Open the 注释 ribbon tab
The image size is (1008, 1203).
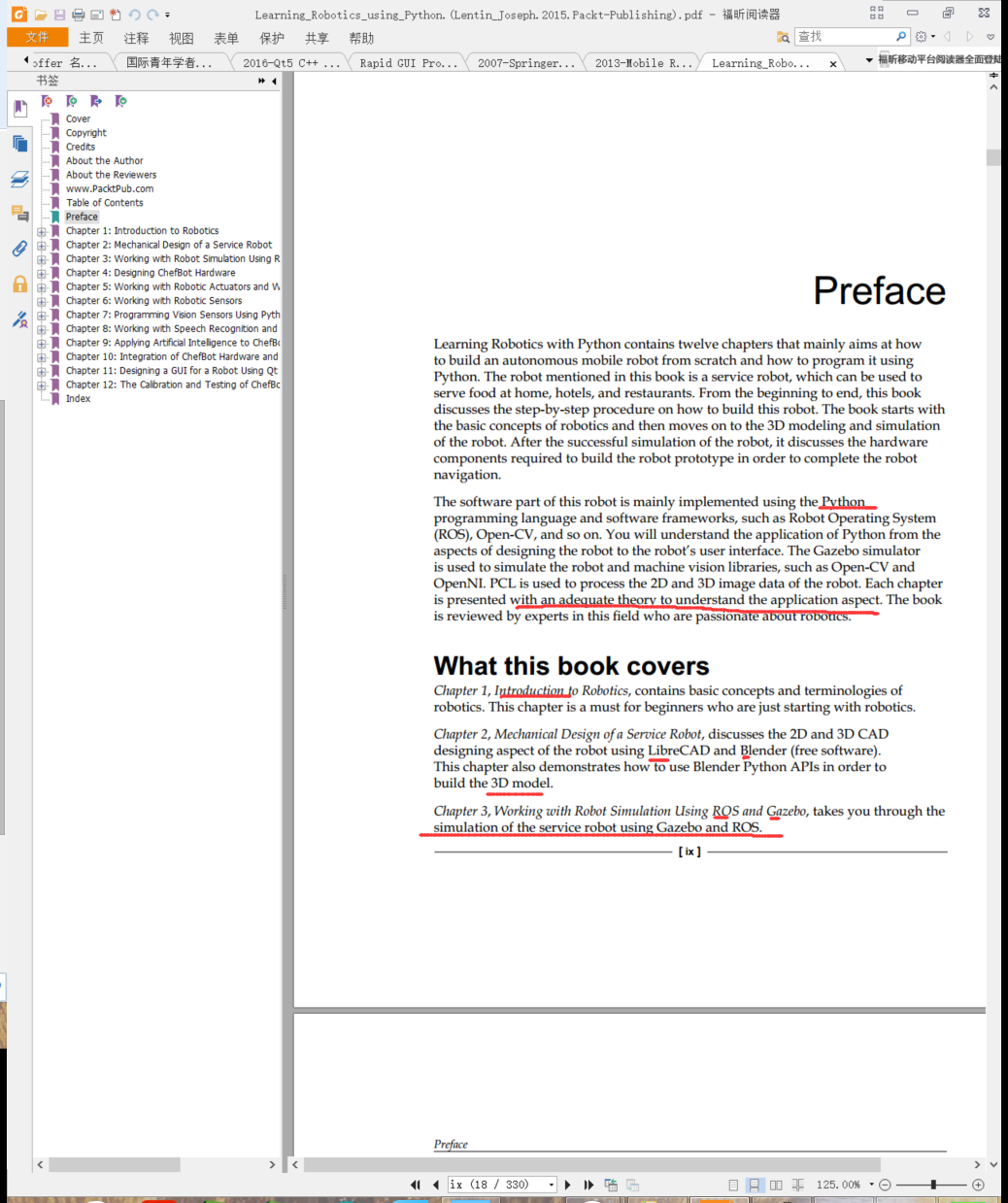pos(137,38)
